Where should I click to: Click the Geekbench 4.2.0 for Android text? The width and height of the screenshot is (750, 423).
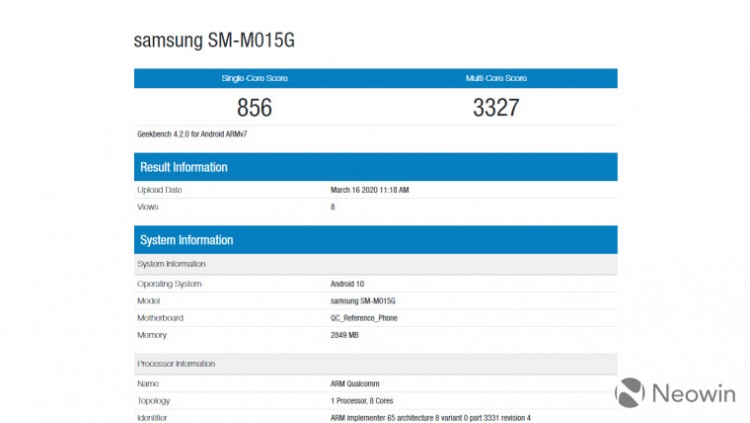(x=192, y=134)
